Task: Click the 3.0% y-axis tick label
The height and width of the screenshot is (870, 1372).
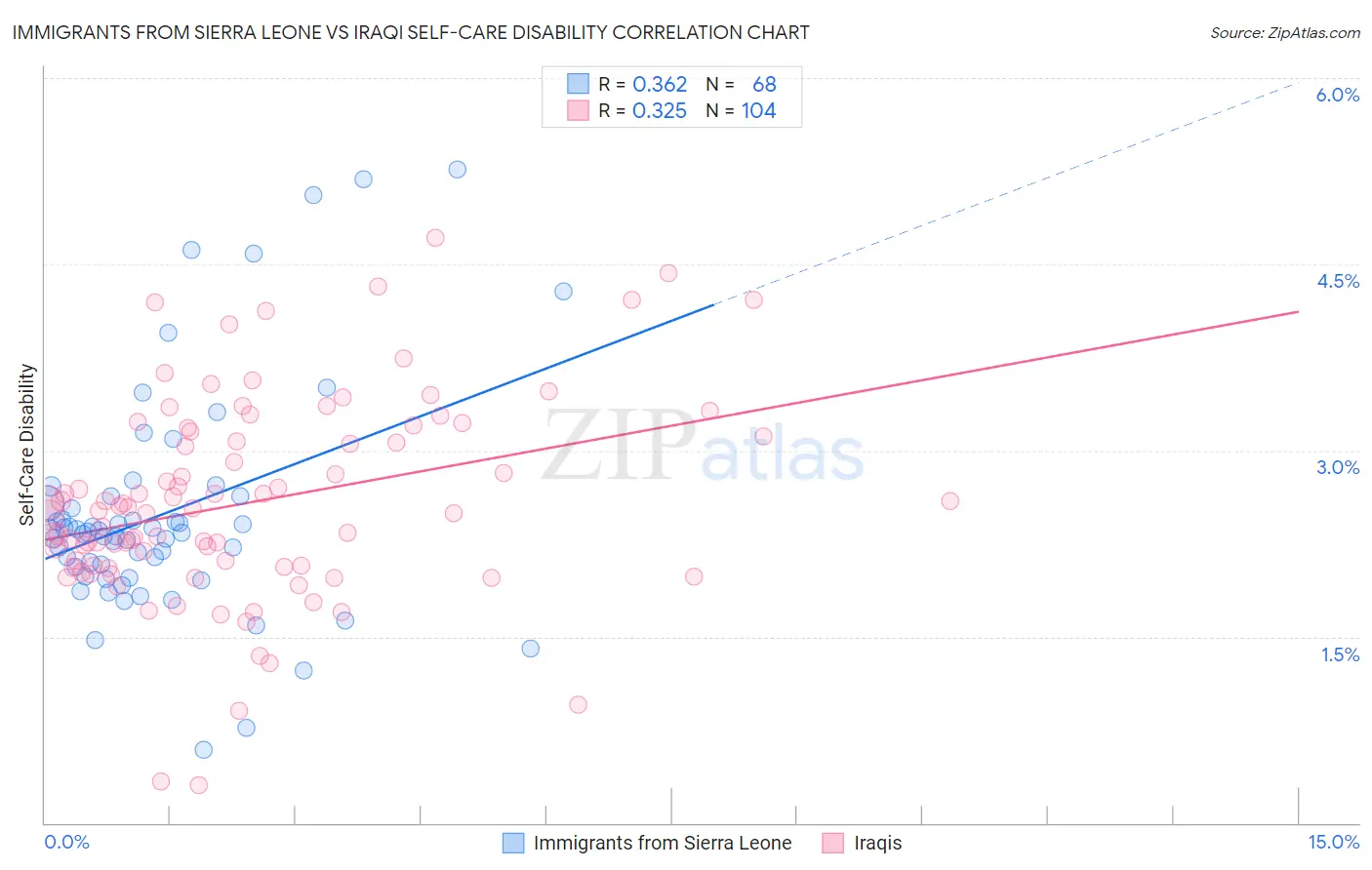Action: point(1338,467)
